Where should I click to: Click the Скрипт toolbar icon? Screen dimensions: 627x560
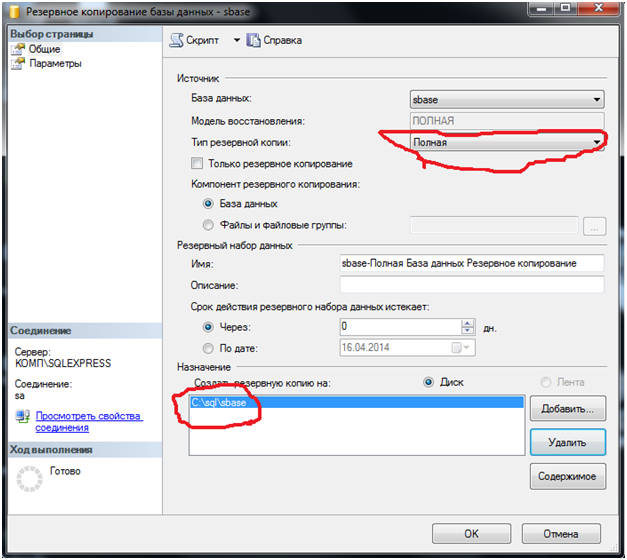click(174, 40)
